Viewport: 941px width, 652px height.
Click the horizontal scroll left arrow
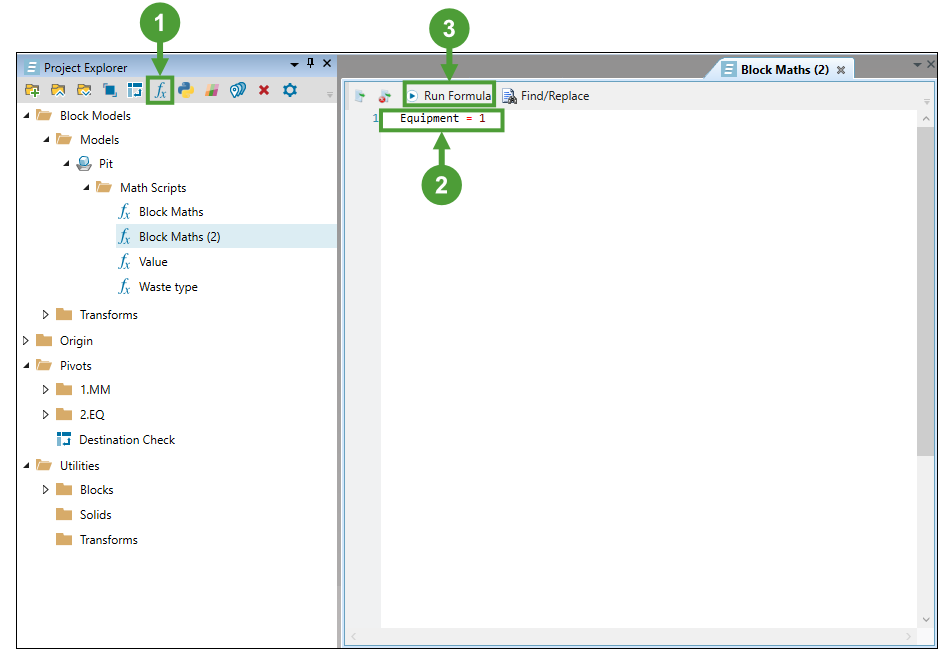[x=353, y=636]
